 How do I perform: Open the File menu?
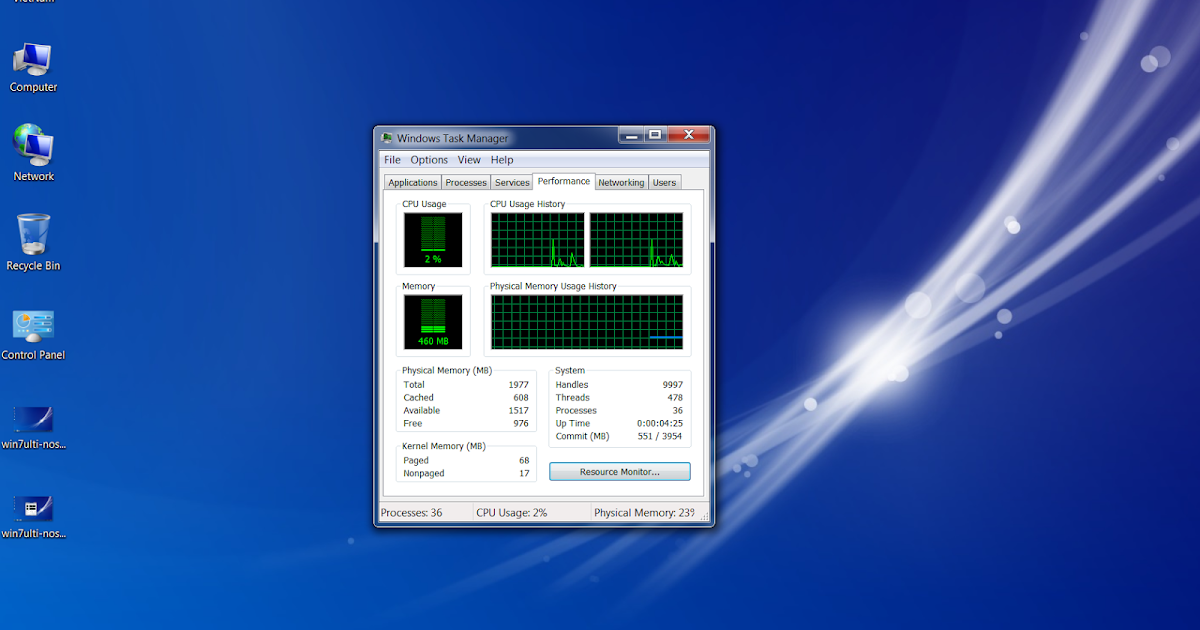392,160
